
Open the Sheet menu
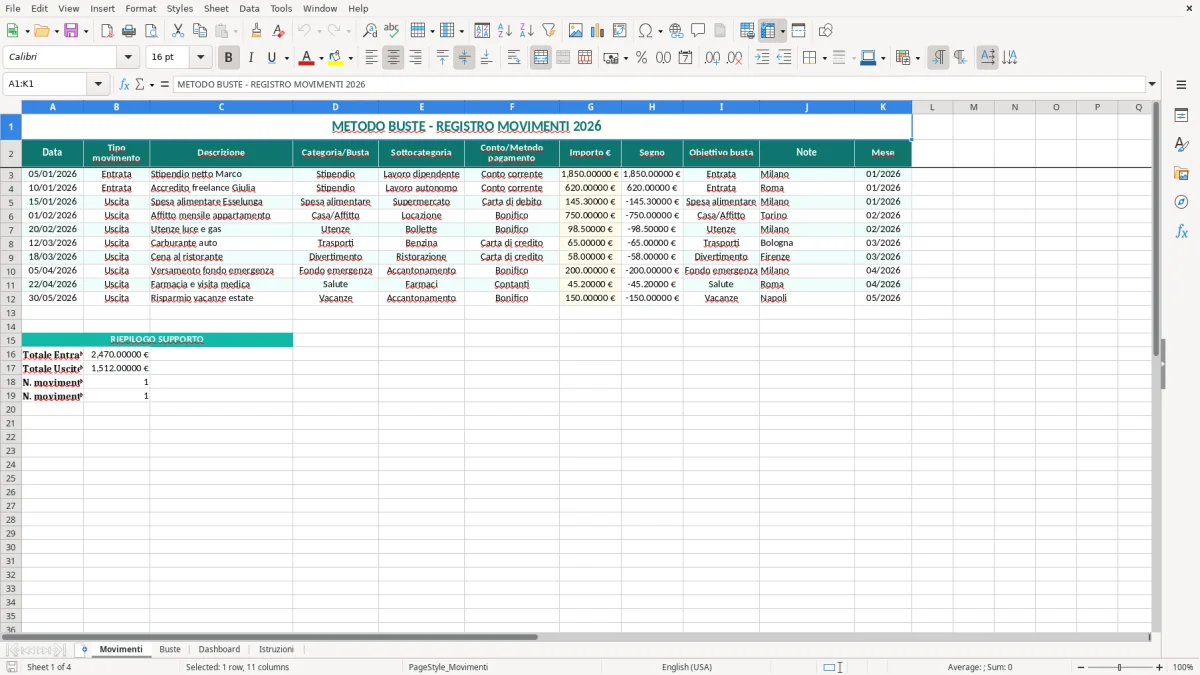pos(216,8)
